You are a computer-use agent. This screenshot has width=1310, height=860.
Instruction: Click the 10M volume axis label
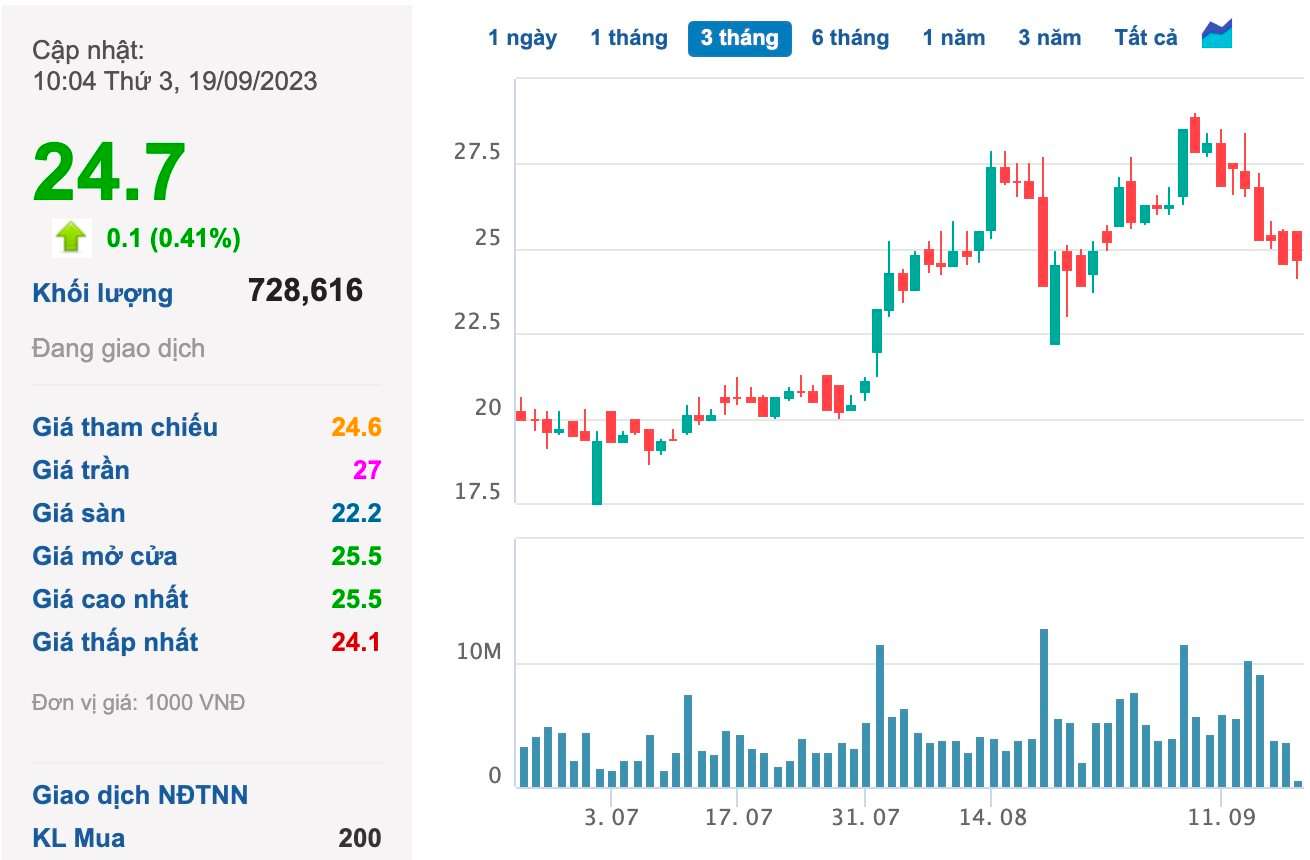coord(478,653)
